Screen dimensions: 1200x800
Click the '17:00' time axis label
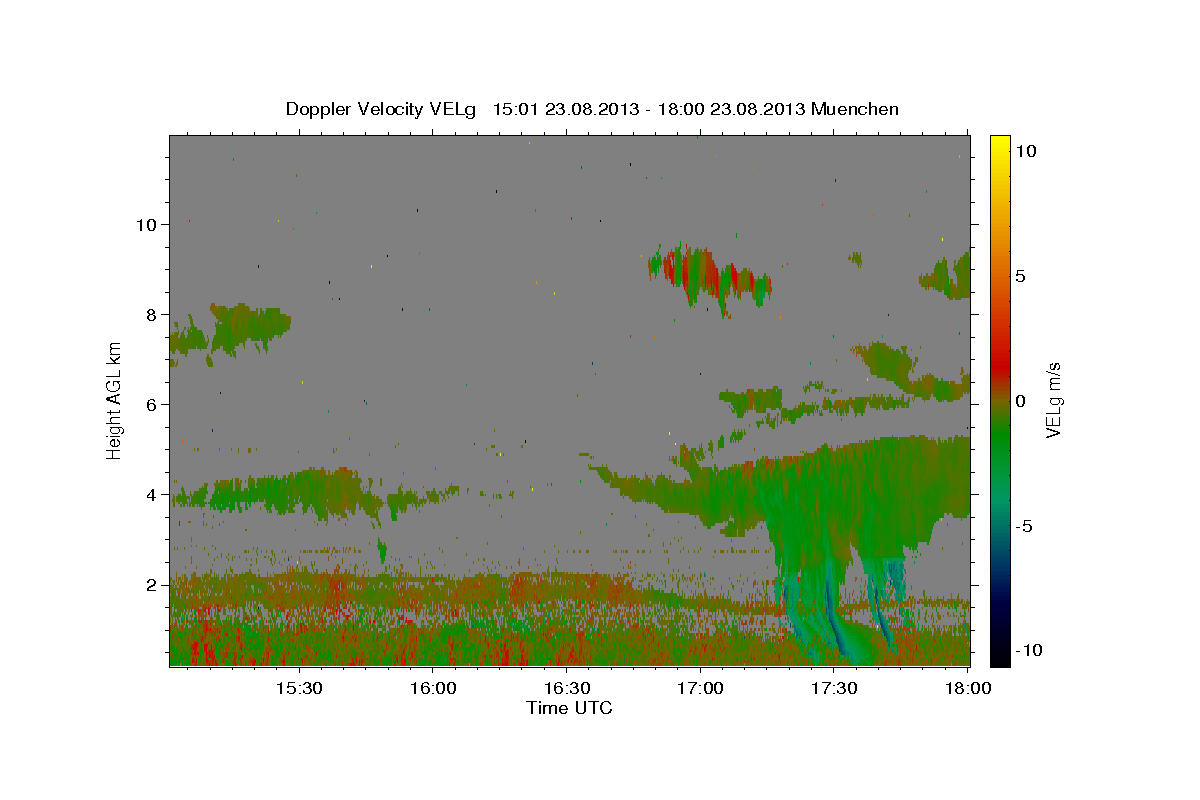point(700,689)
